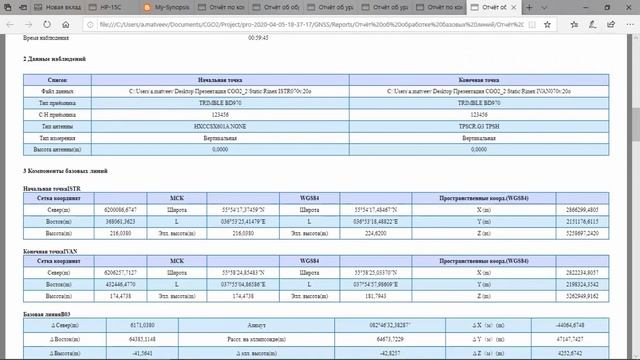Select the azimuth value 082°46'32,38287"
640x360 pixels.
[390, 325]
